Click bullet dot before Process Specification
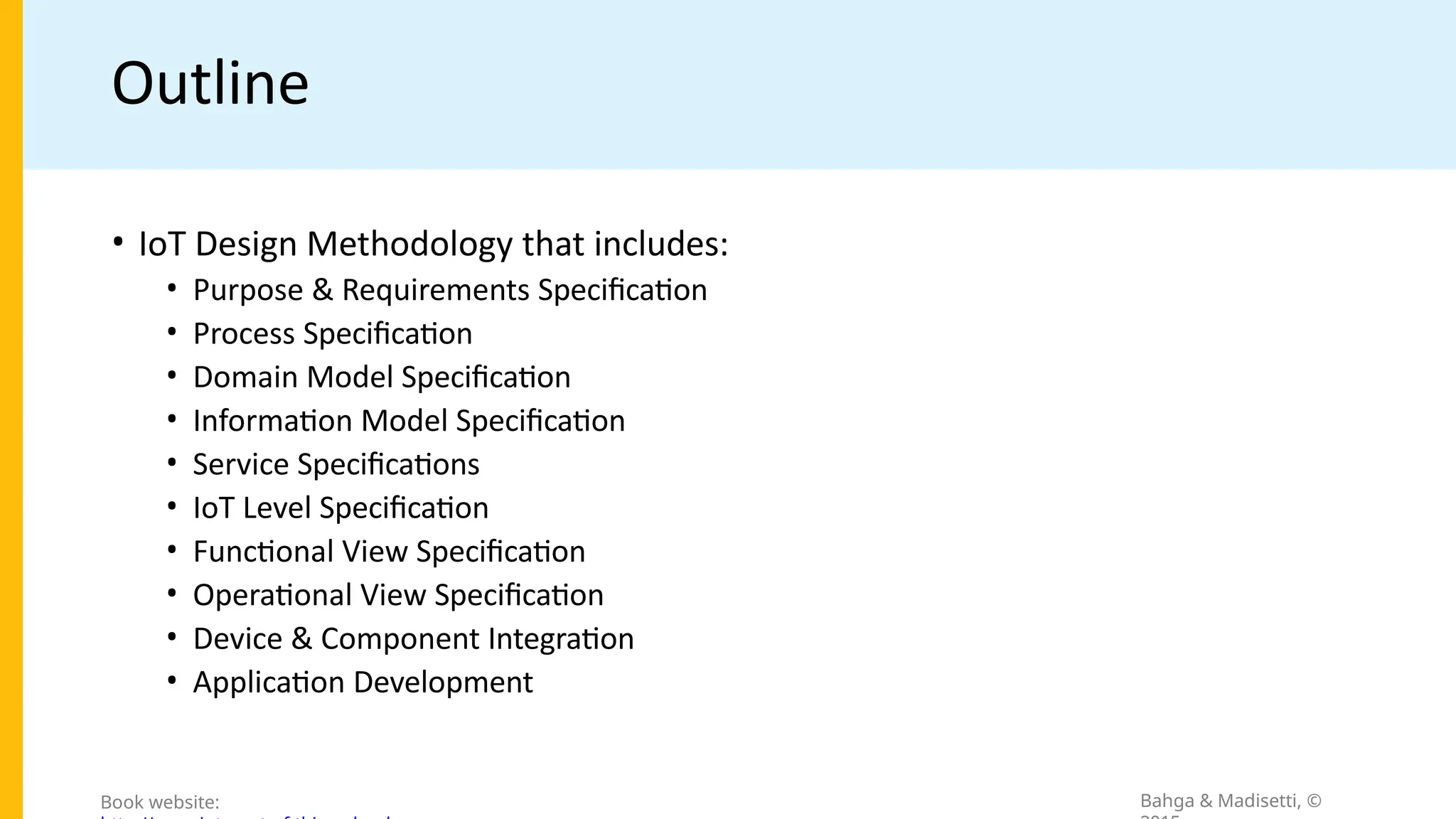This screenshot has width=1456, height=819. tap(172, 332)
